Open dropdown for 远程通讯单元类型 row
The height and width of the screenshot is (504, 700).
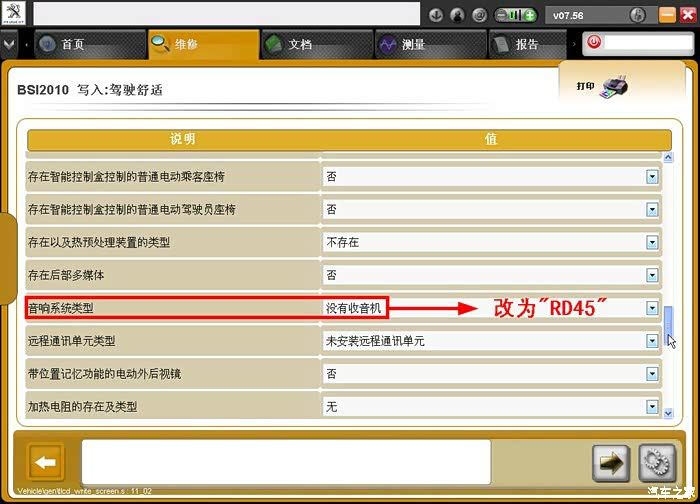[652, 341]
